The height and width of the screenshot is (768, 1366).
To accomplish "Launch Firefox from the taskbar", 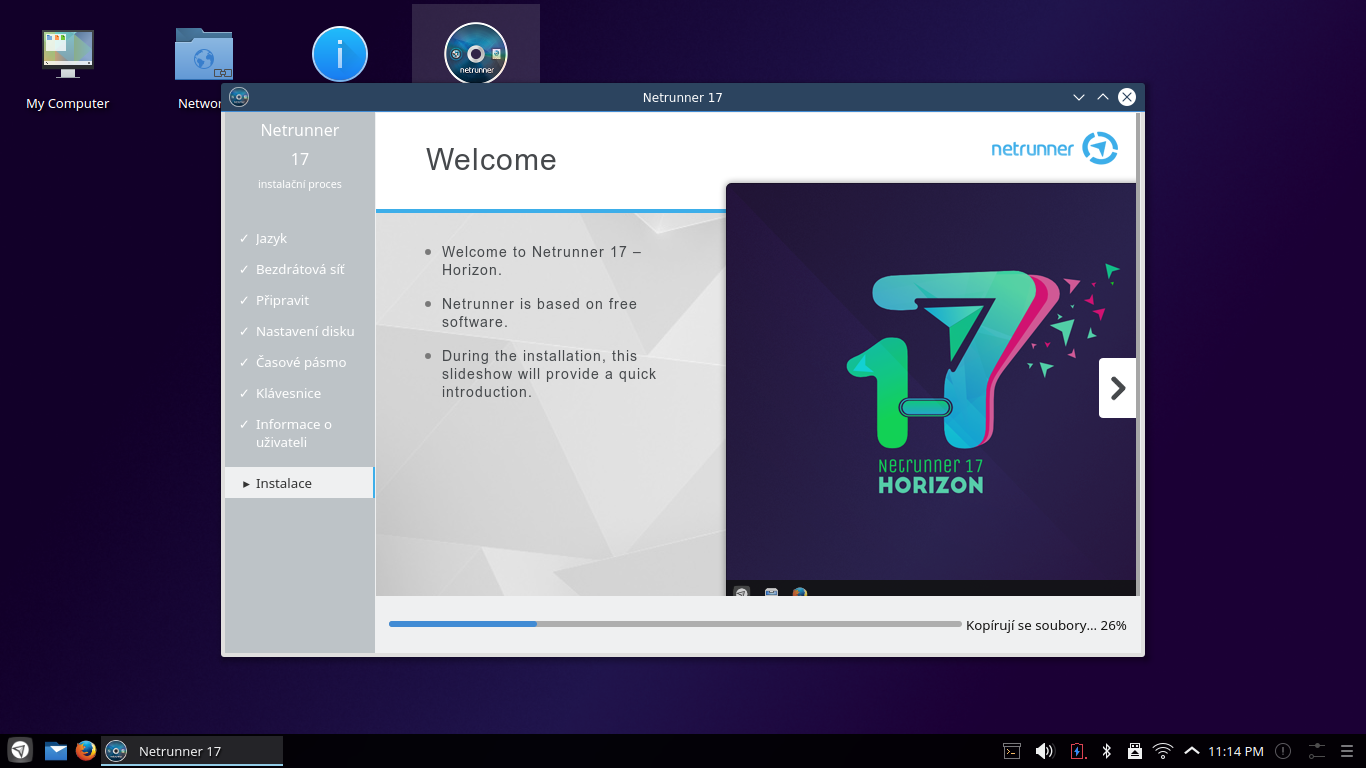I will [86, 750].
